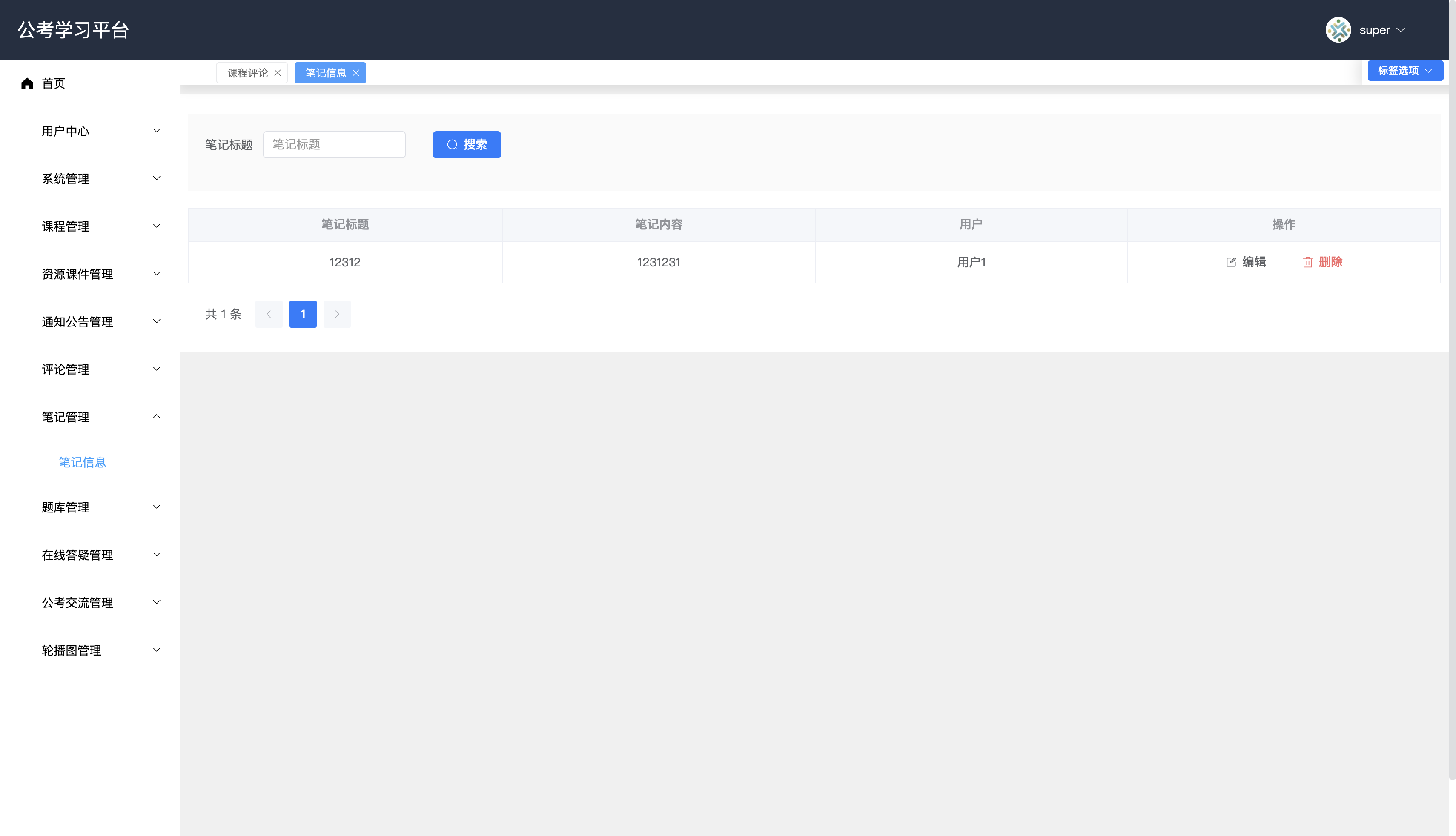Select the 笔记信息 submenu item
Screen dimensions: 1456x836
(x=82, y=462)
